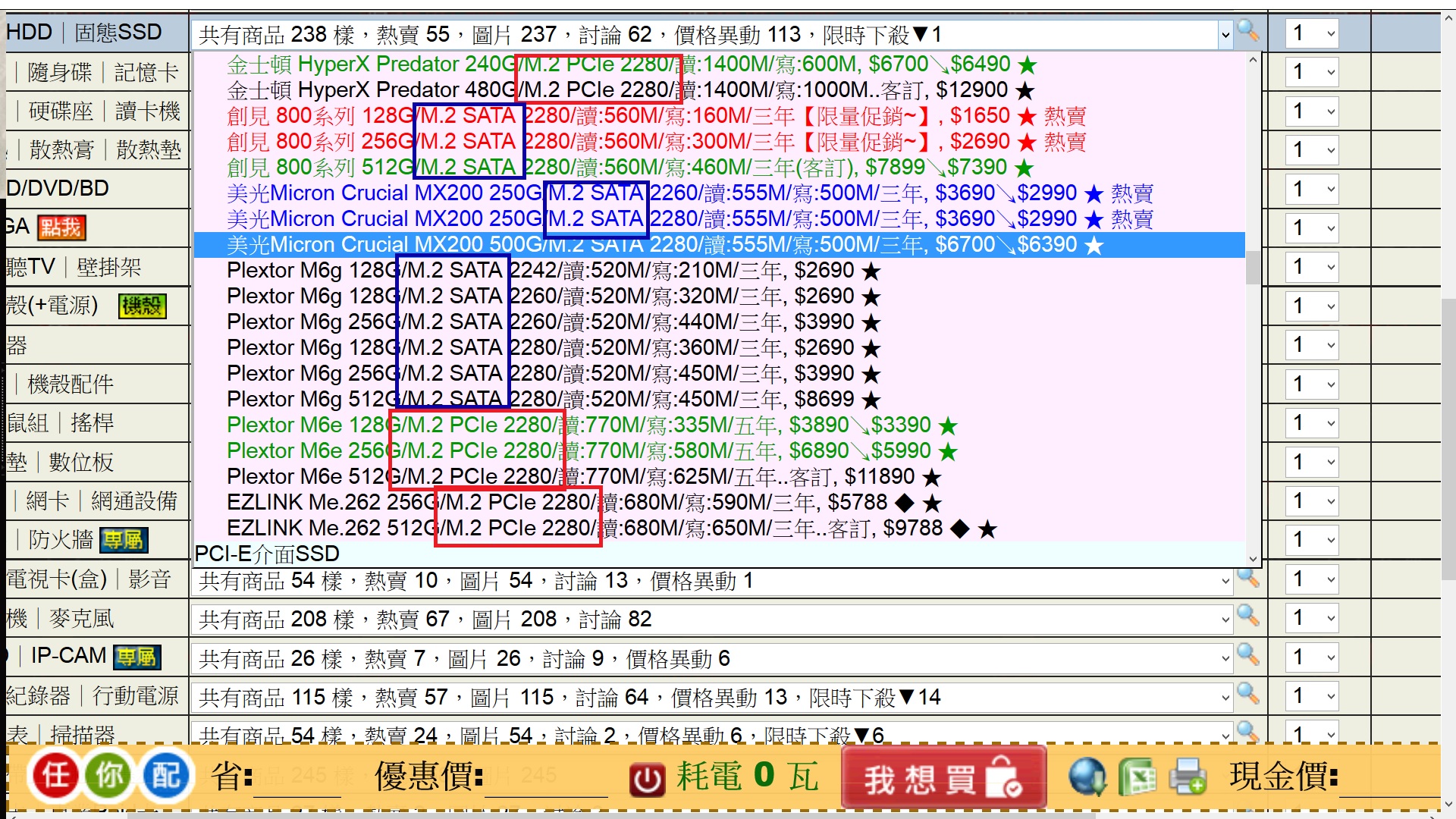Click product list scrollbar down arrow

pyautogui.click(x=1253, y=559)
